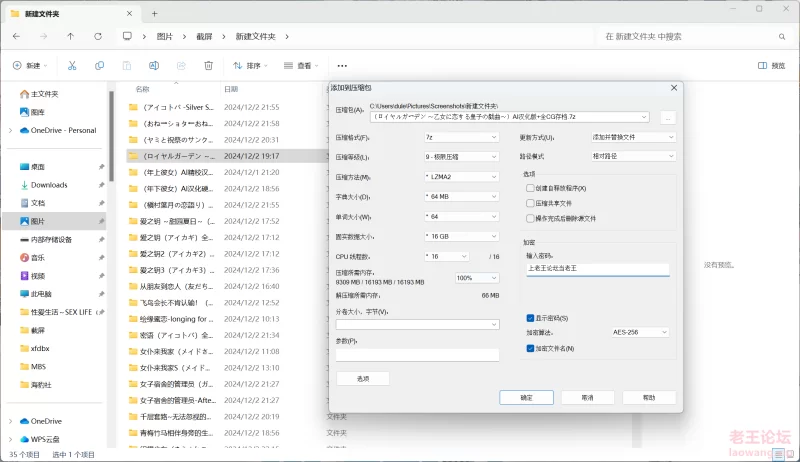The height and width of the screenshot is (462, 800).
Task: Click the Rename icon in toolbar
Action: tap(154, 65)
